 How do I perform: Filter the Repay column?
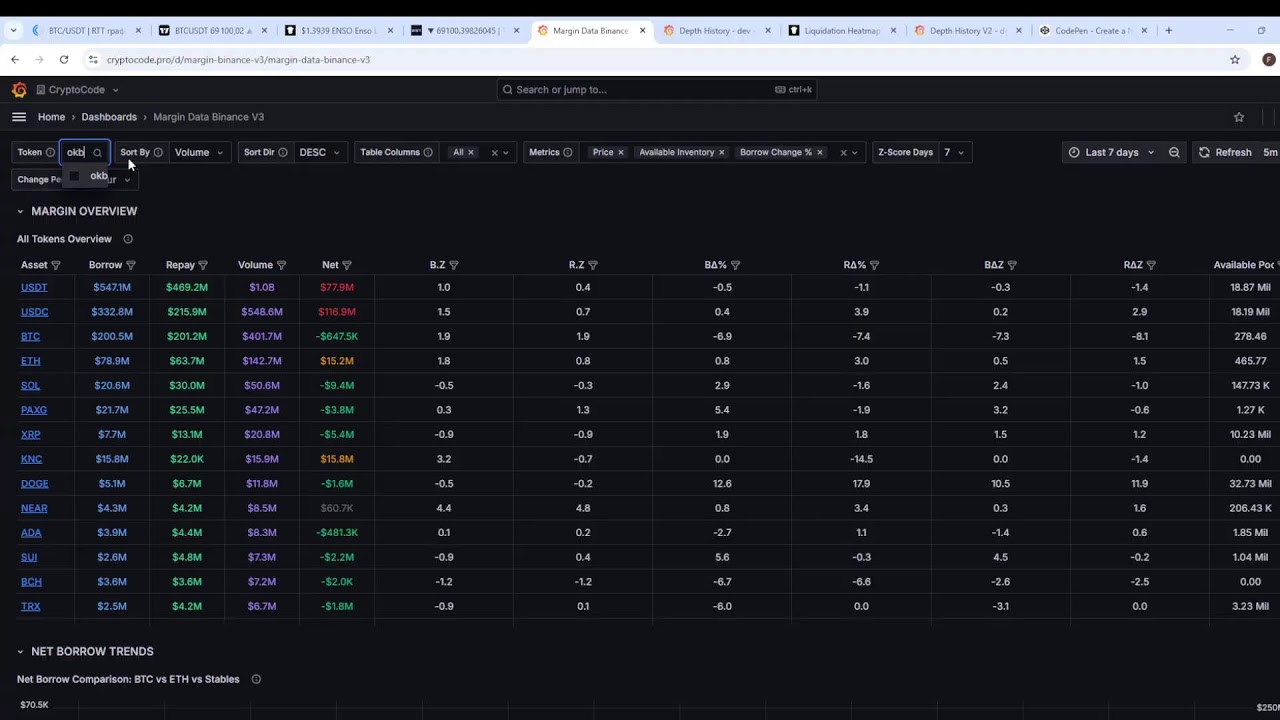pyautogui.click(x=203, y=265)
